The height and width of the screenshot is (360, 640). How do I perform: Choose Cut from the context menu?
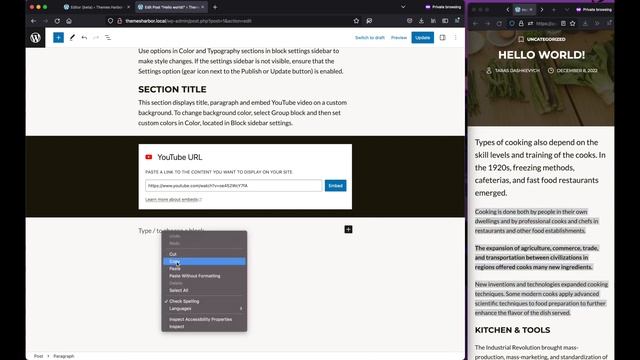click(x=204, y=254)
